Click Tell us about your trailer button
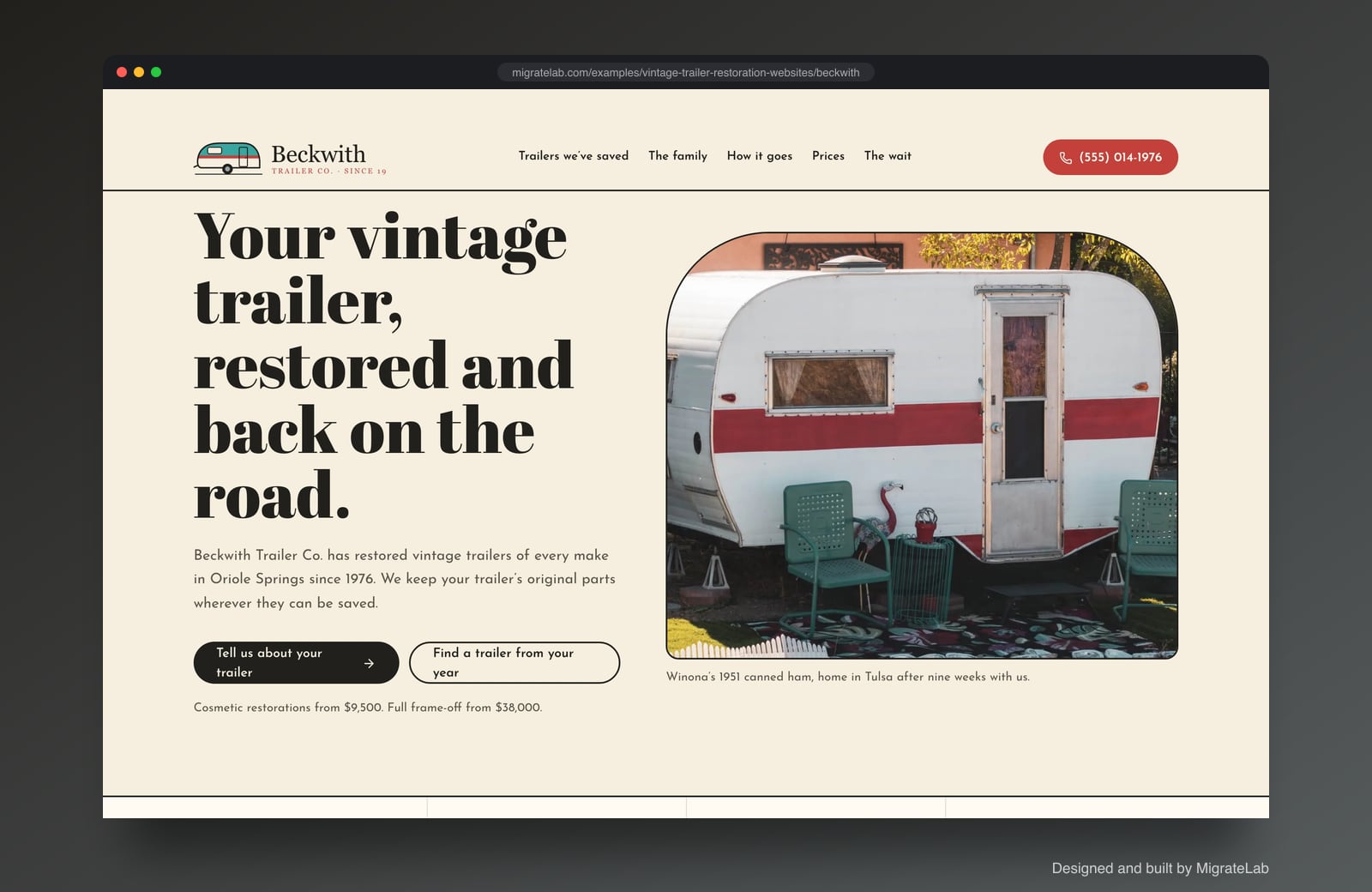The width and height of the screenshot is (1372, 892). (x=296, y=662)
